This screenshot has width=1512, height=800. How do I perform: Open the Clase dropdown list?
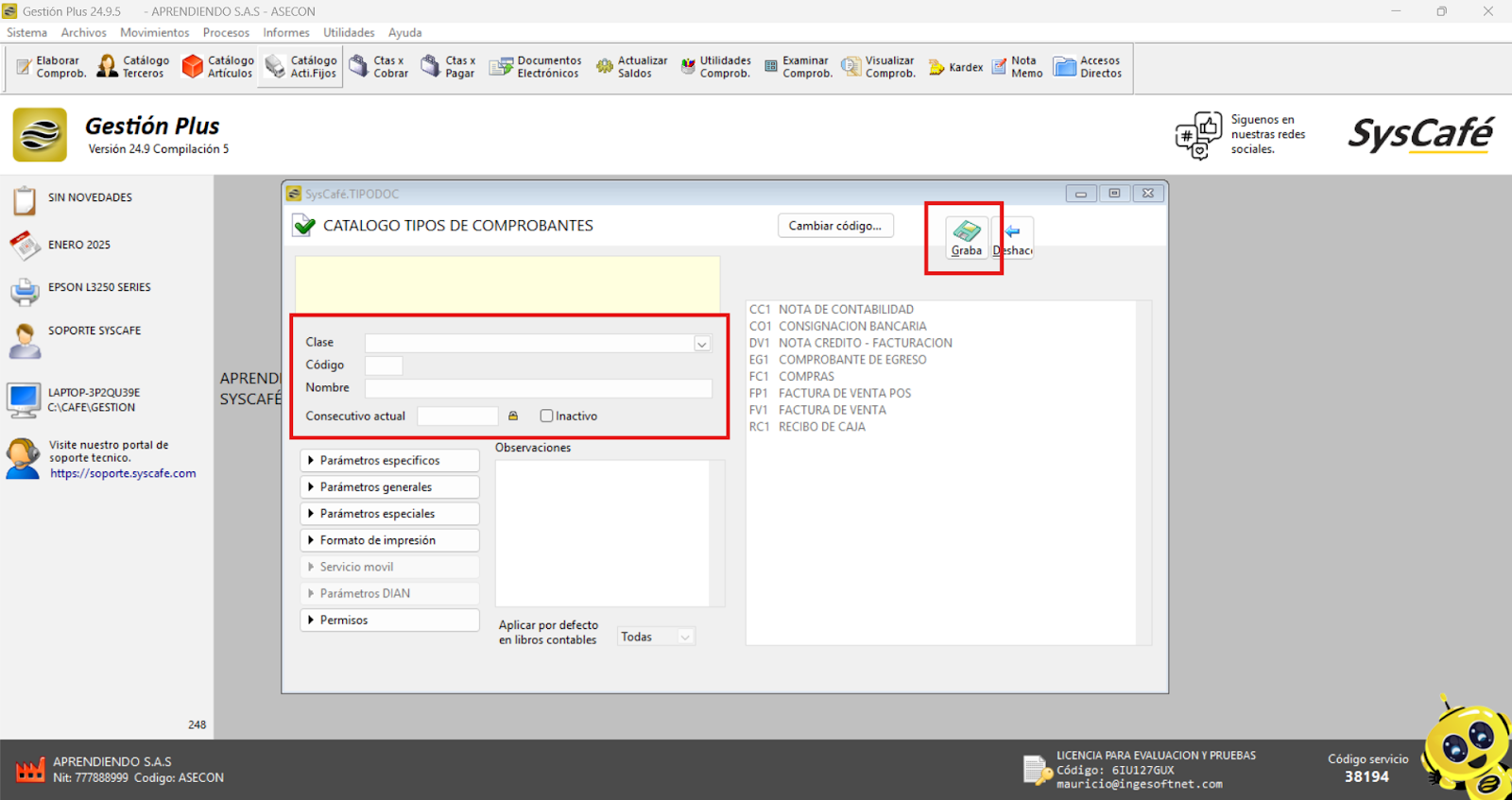click(702, 344)
